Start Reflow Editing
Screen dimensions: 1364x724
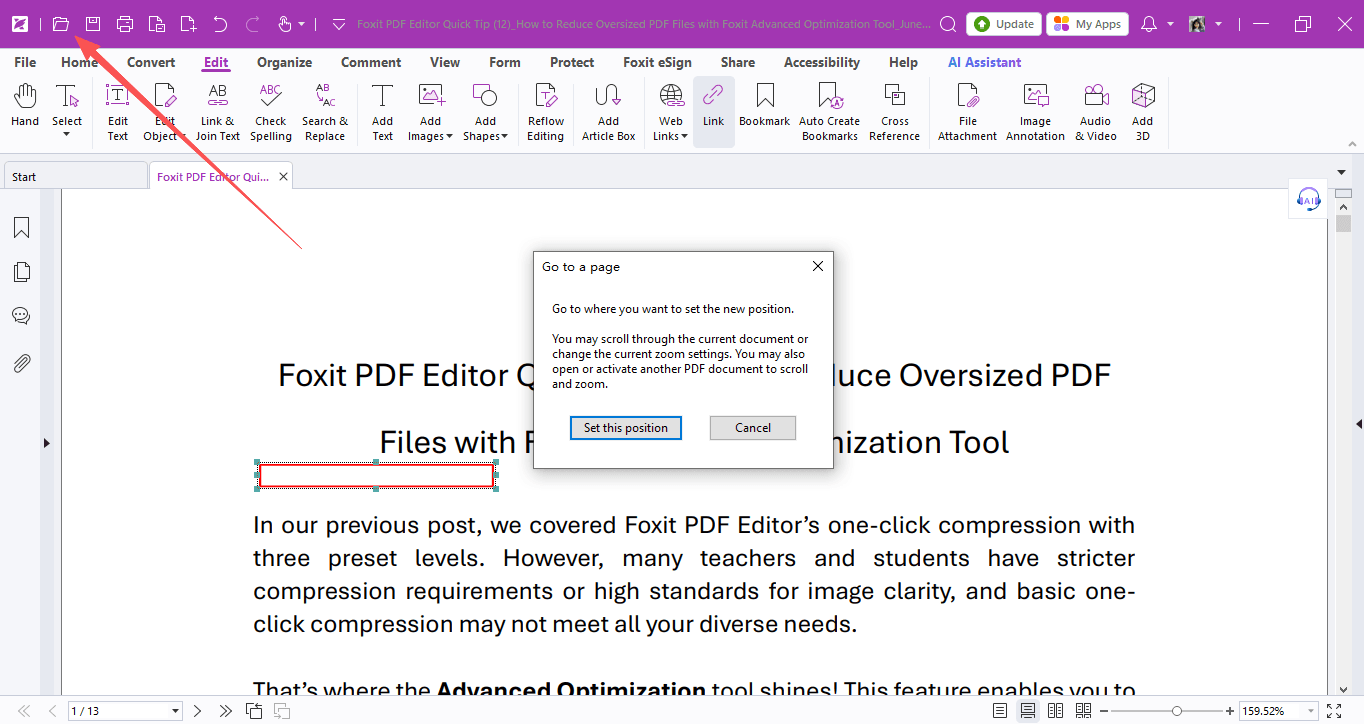(x=546, y=112)
